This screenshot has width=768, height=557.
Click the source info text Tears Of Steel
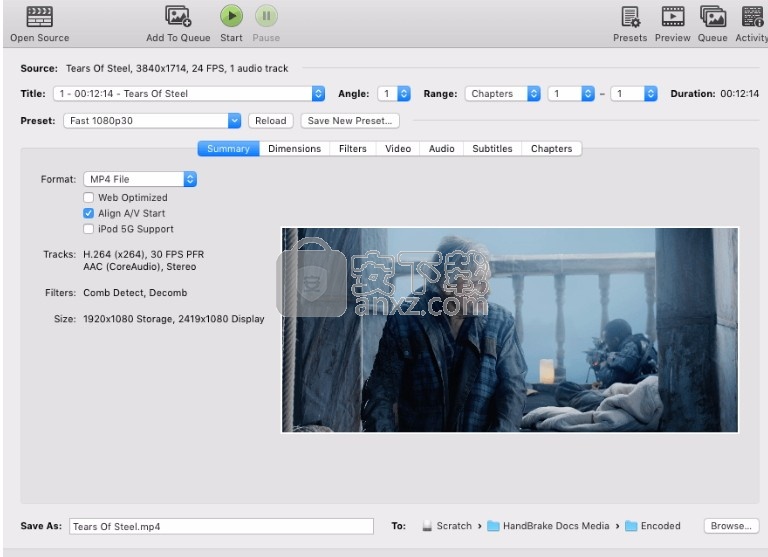pos(177,68)
